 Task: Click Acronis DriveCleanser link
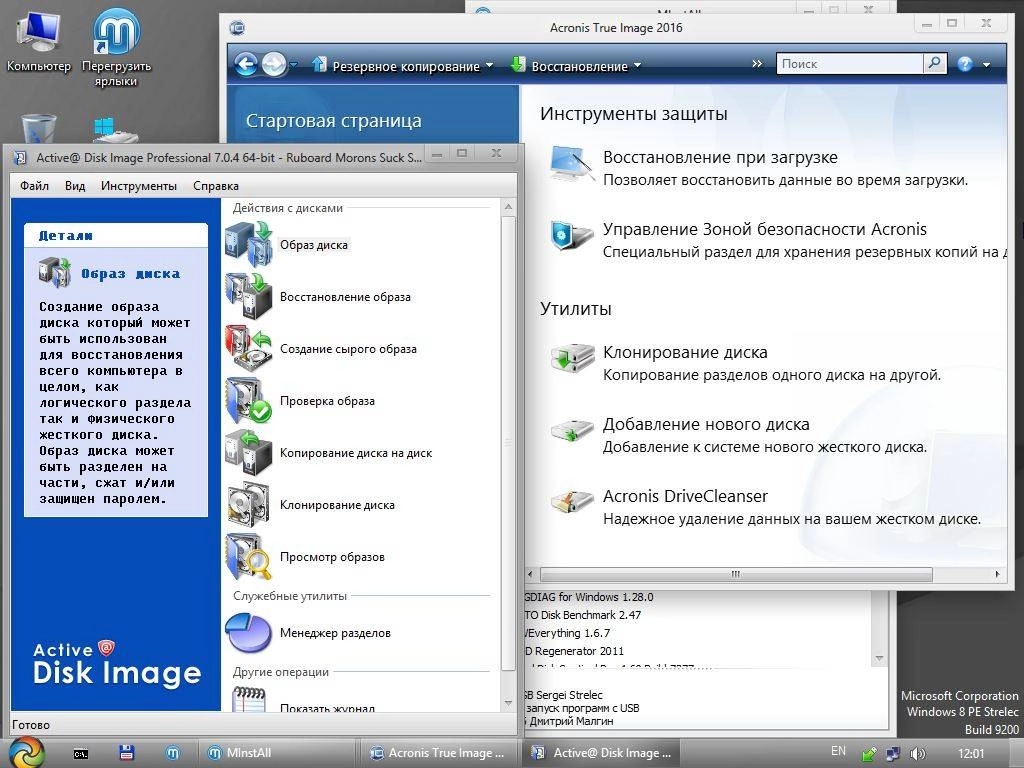(685, 496)
